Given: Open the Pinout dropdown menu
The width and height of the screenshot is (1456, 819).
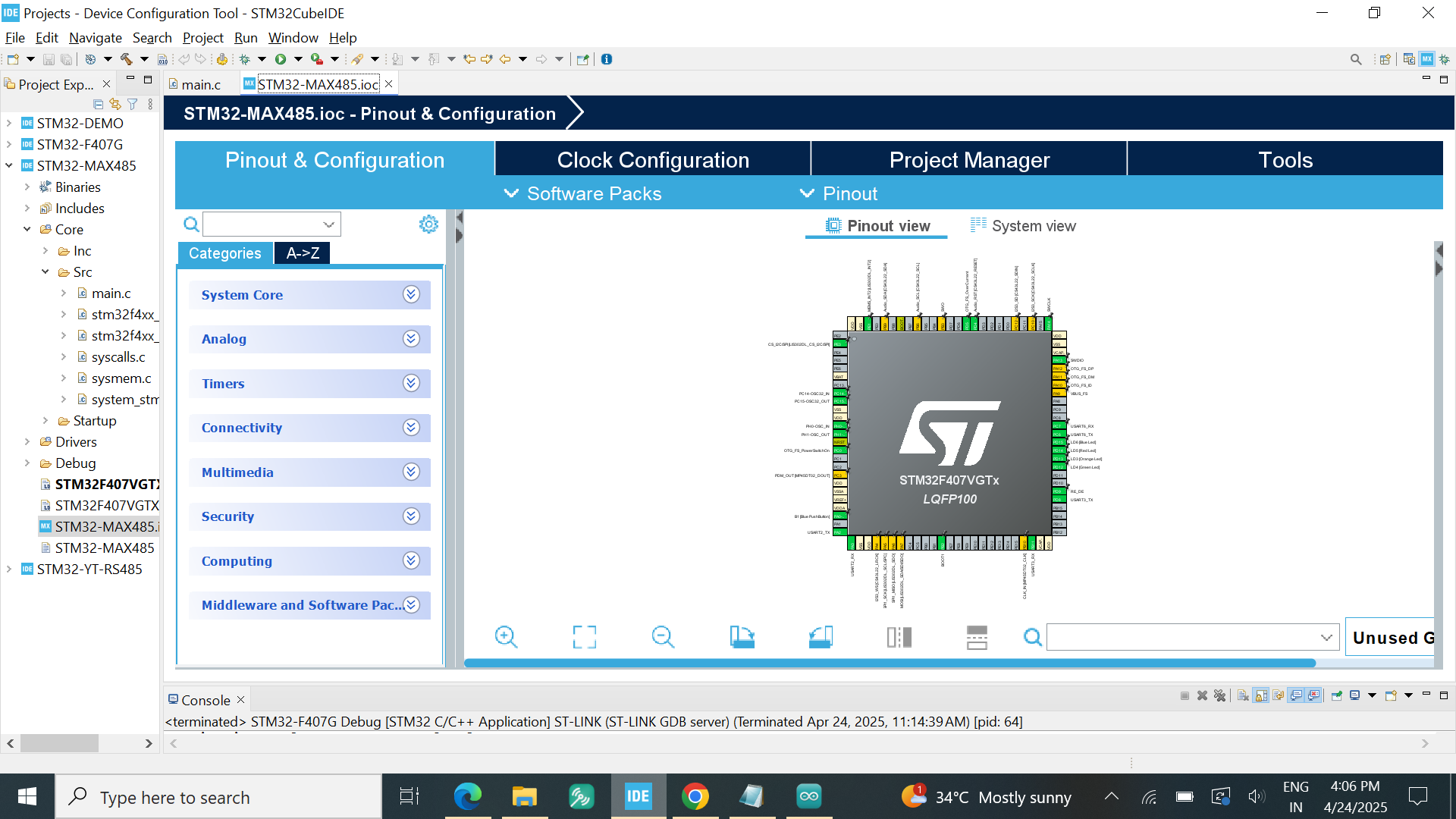Looking at the screenshot, I should click(x=839, y=193).
